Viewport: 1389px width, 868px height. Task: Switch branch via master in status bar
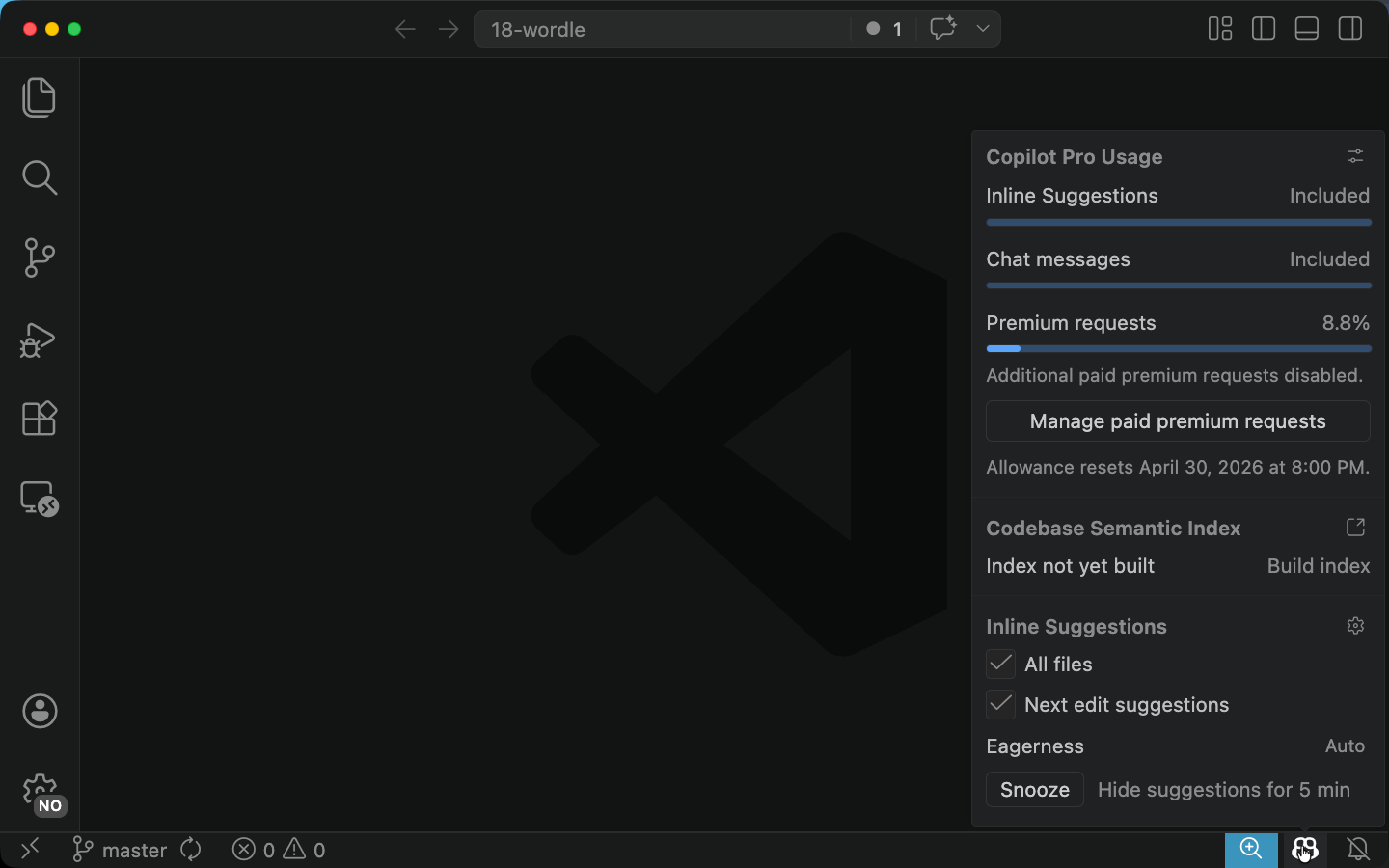121,850
